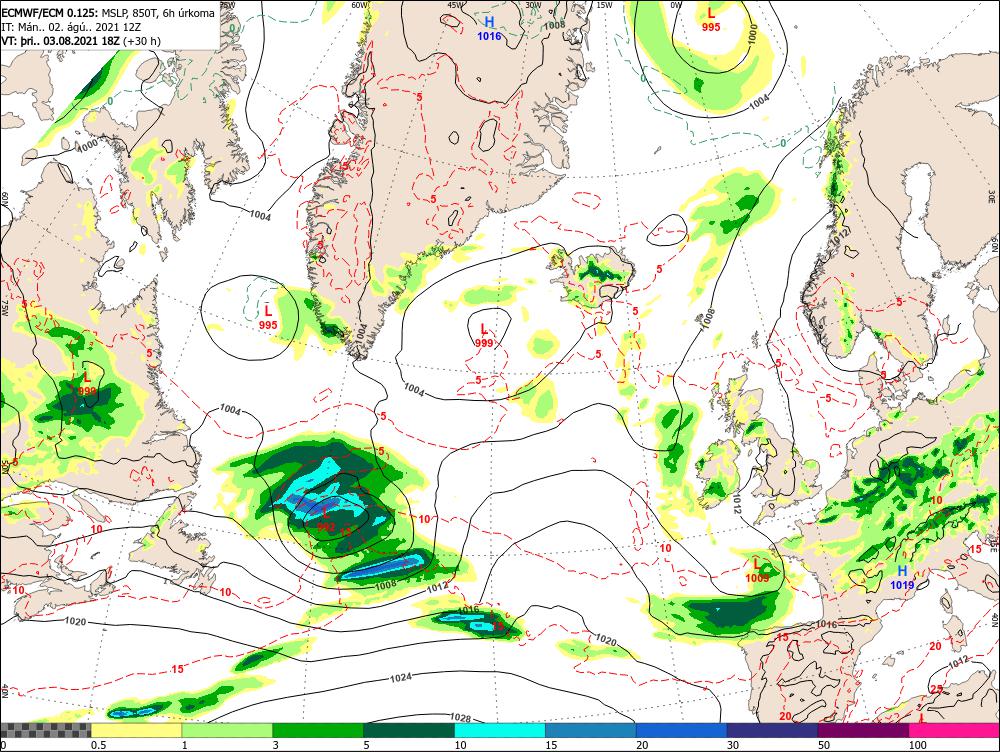This screenshot has width=1000, height=752.
Task: Click the 1028 isobar label at the bottom
Action: click(460, 718)
